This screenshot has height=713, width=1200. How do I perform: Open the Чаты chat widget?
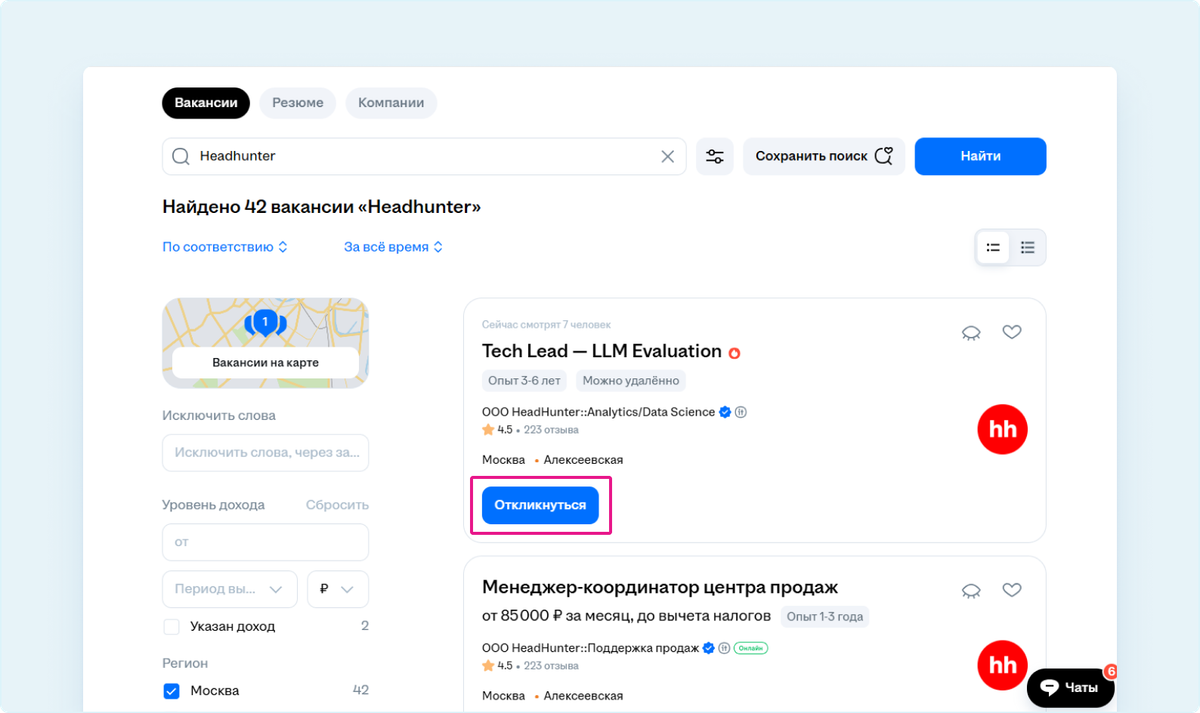pyautogui.click(x=1070, y=688)
